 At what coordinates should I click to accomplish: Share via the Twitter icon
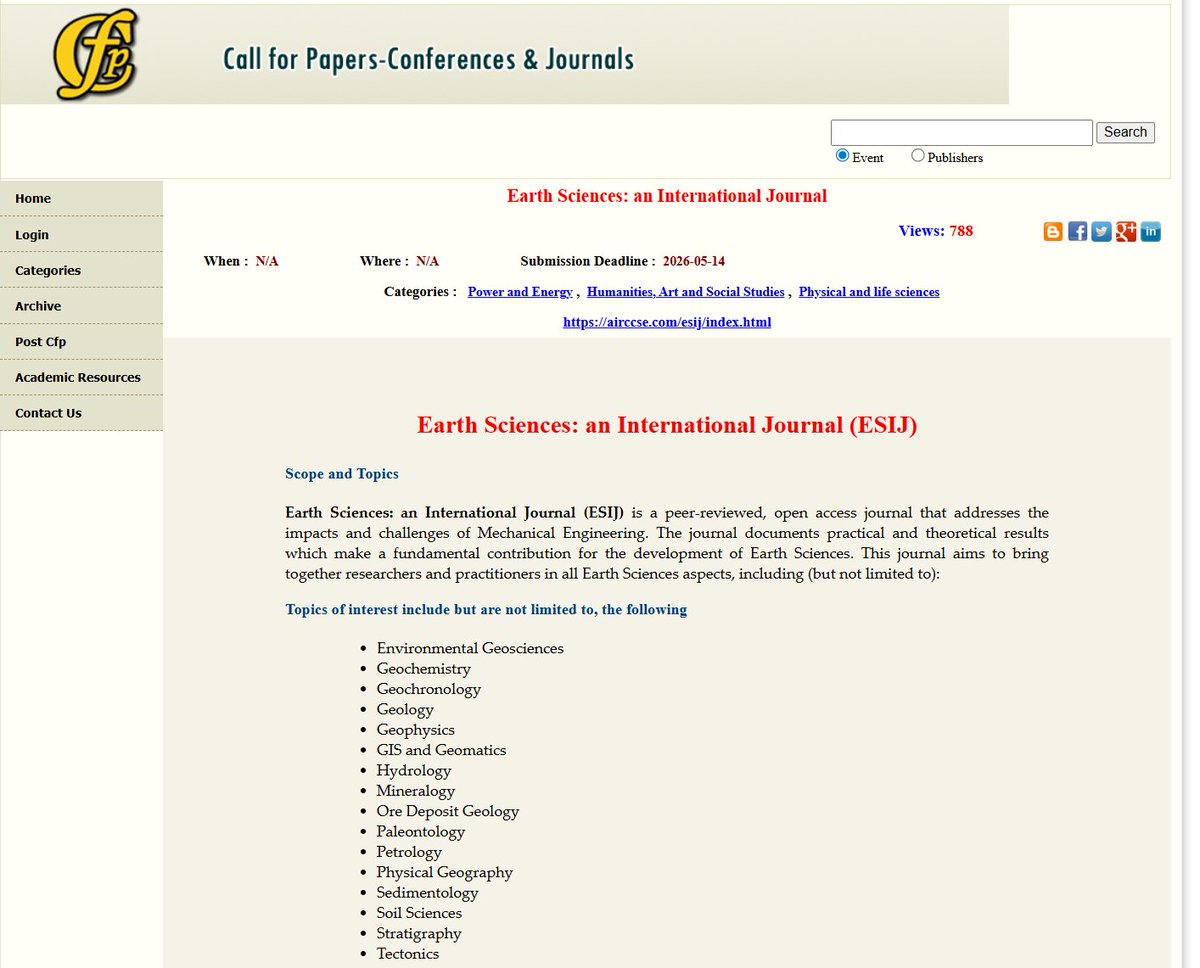pos(1101,232)
